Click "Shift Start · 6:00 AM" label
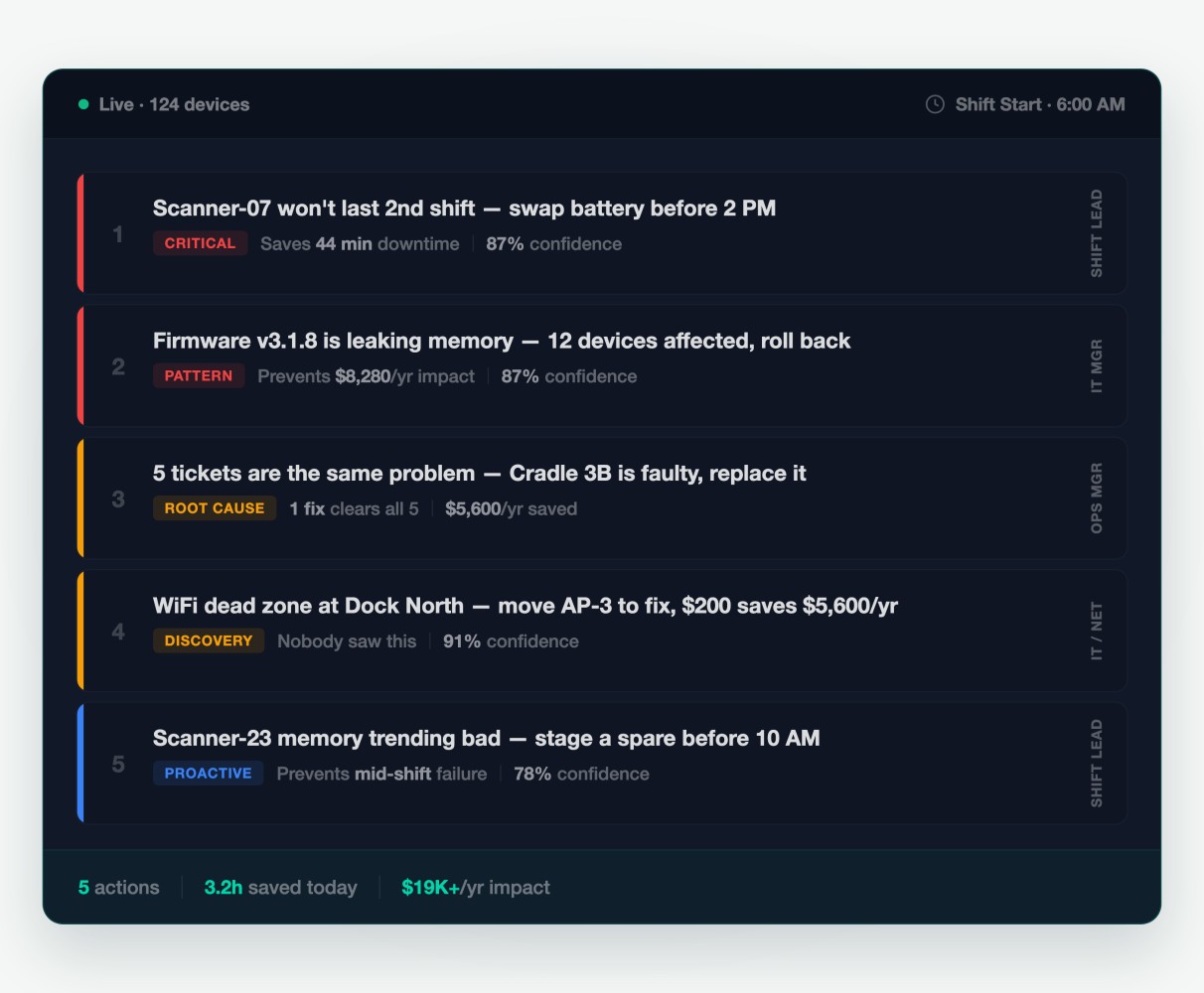 click(x=1040, y=104)
